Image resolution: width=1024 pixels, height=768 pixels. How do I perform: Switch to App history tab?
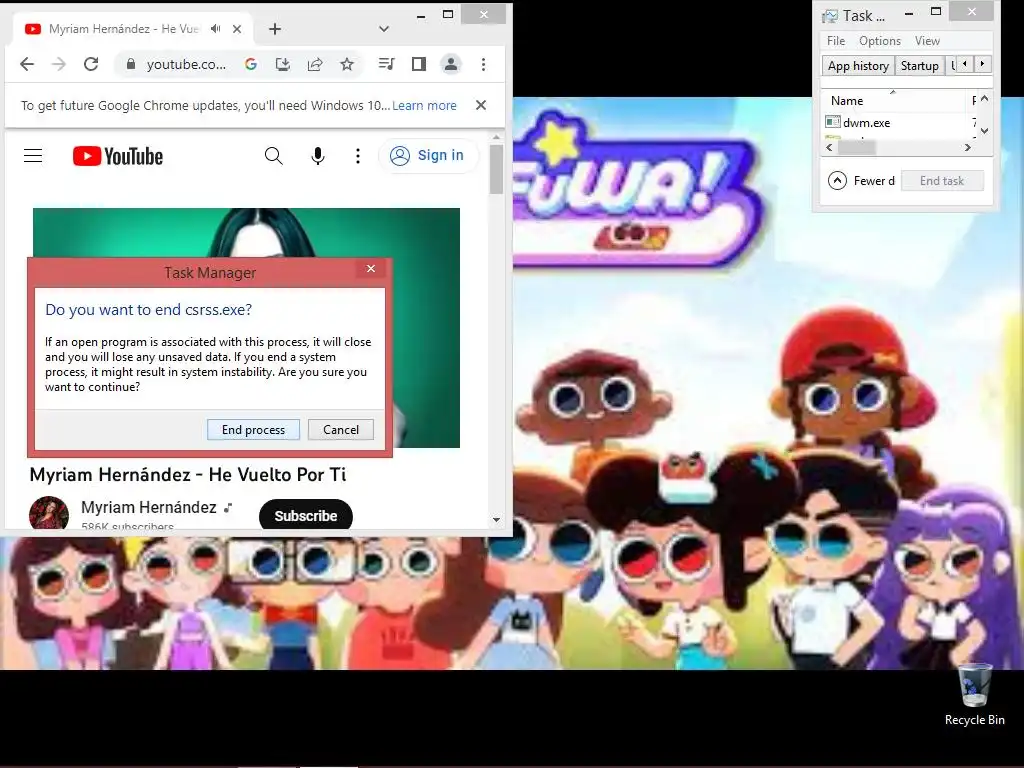858,65
